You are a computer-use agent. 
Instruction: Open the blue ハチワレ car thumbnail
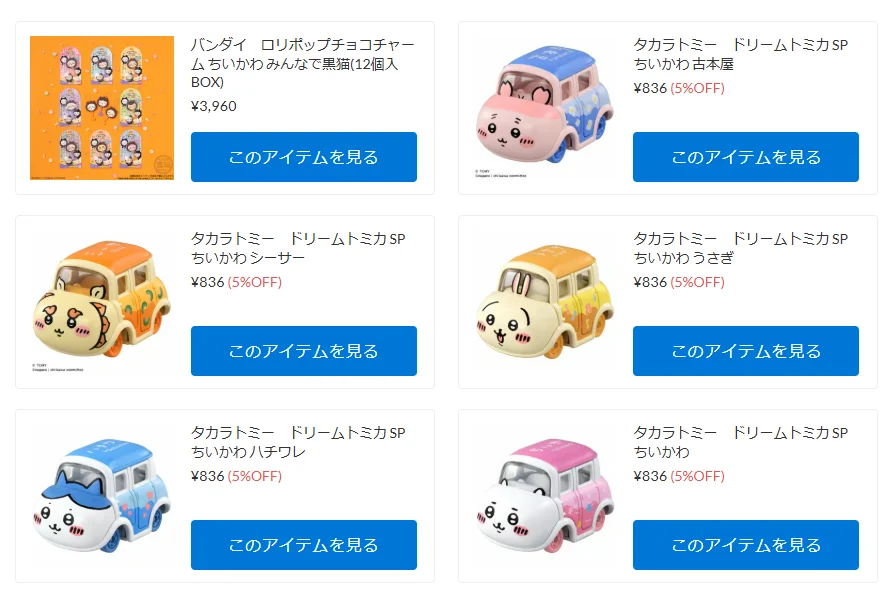click(x=102, y=496)
